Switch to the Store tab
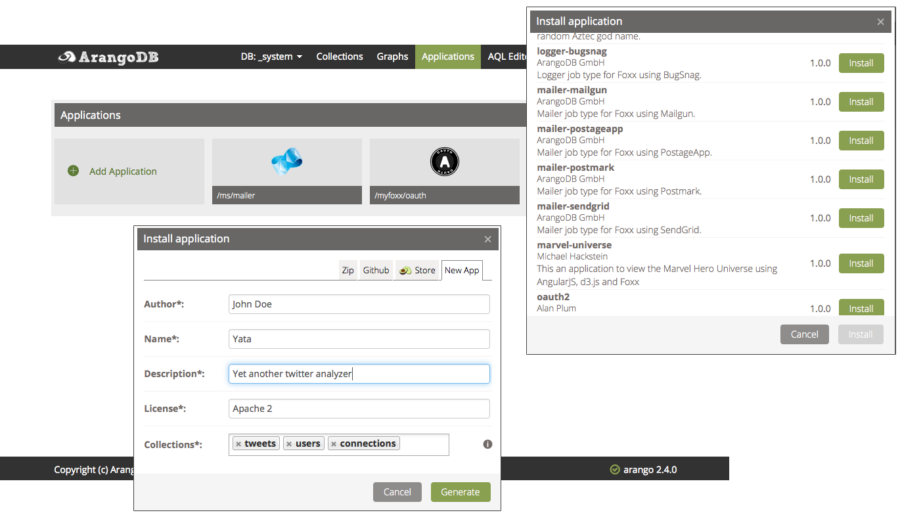900x519 pixels. (417, 270)
